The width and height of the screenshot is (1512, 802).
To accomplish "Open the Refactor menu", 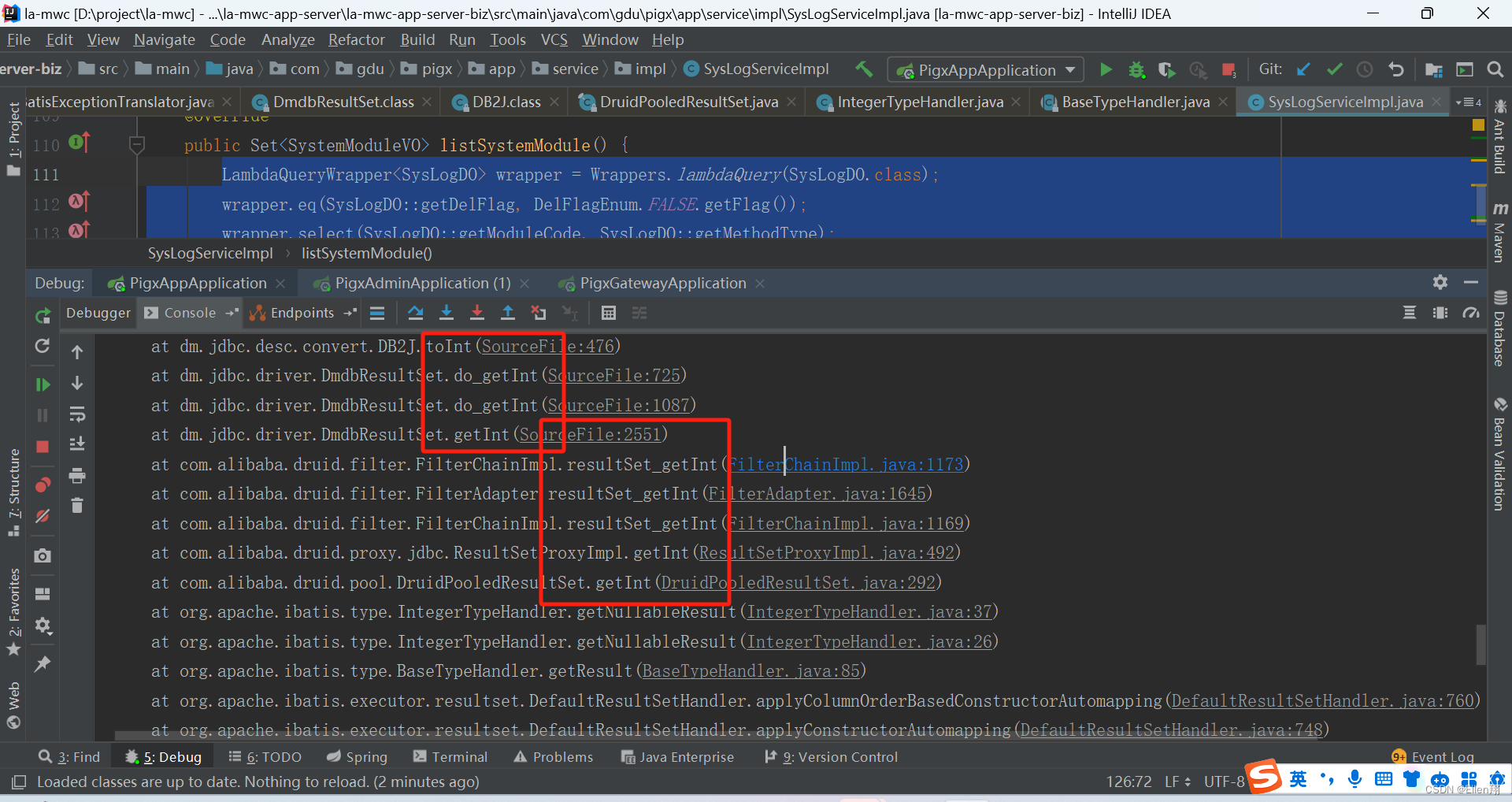I will 356,39.
